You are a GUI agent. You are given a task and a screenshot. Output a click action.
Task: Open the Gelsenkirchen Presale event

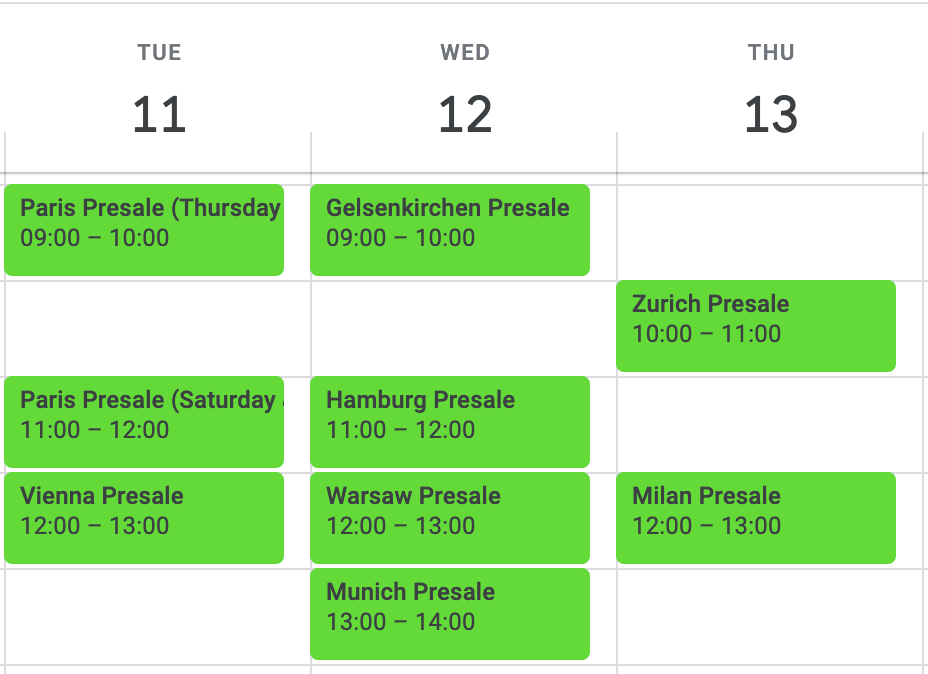[x=450, y=229]
